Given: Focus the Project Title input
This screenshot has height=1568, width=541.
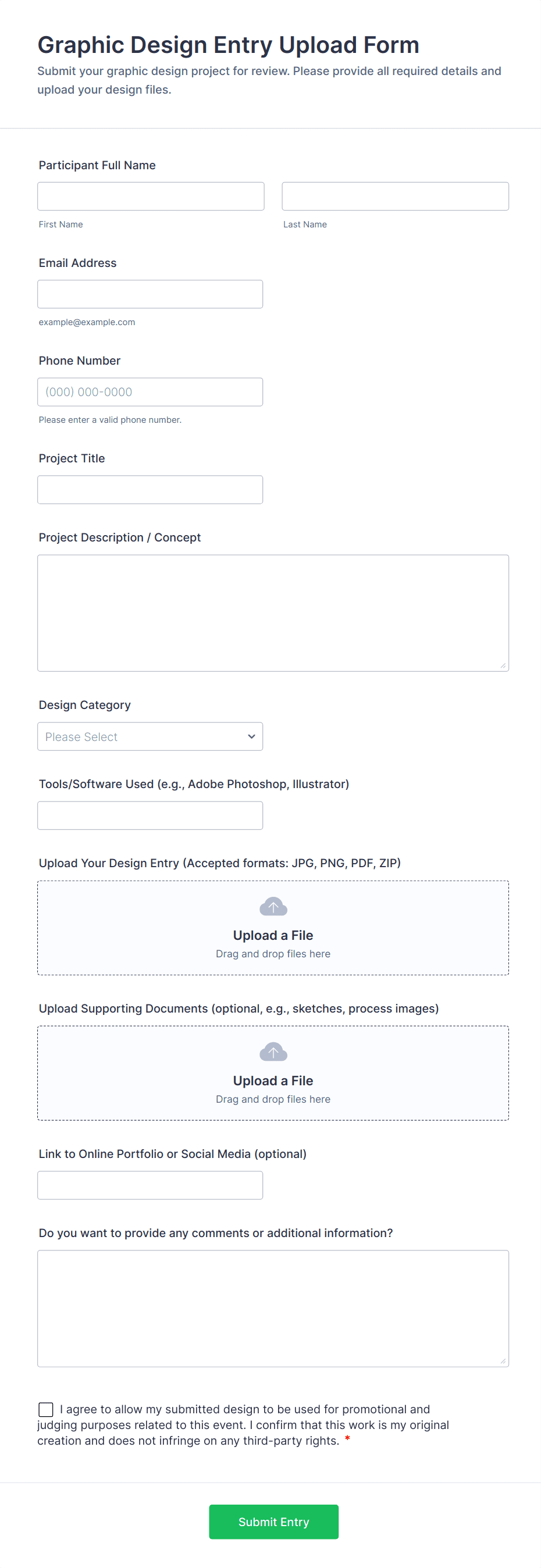Looking at the screenshot, I should point(150,489).
